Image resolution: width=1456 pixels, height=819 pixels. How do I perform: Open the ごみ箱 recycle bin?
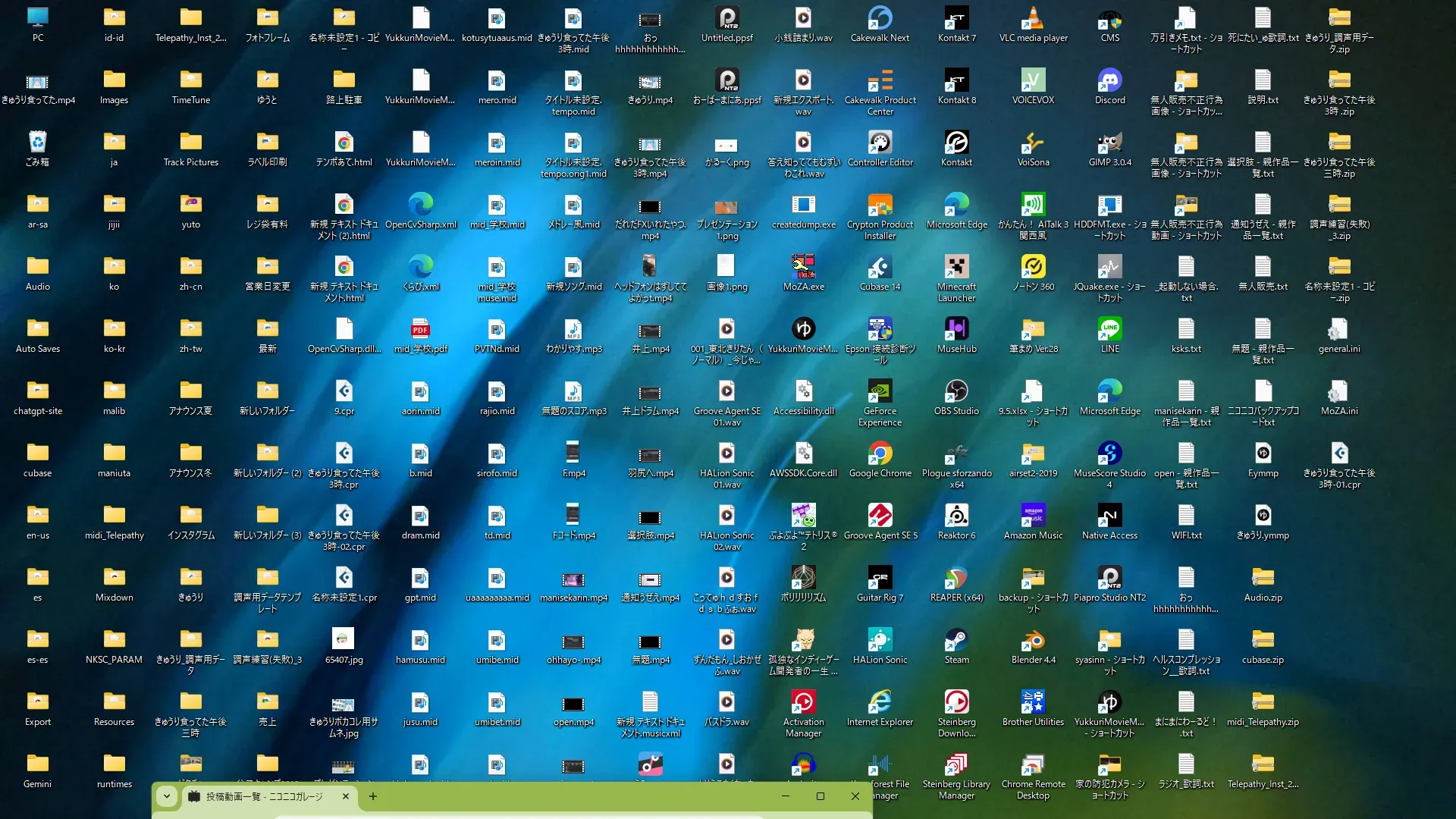click(37, 143)
